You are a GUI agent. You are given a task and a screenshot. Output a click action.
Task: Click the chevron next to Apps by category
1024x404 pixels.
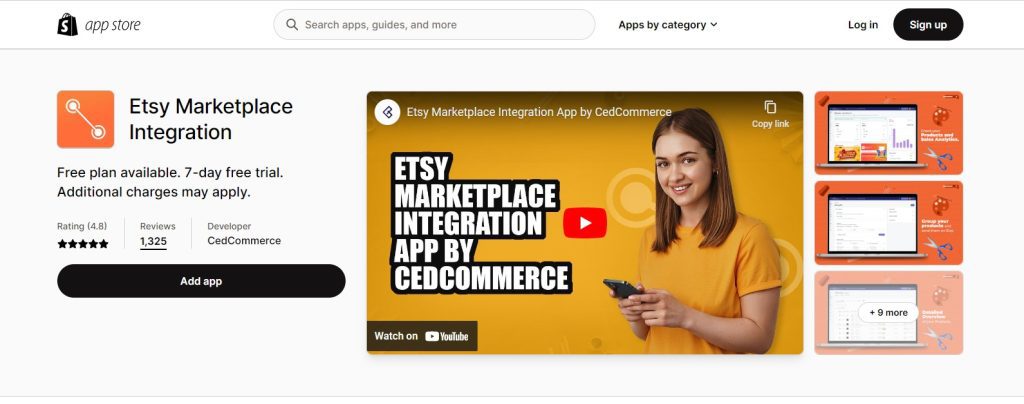pyautogui.click(x=713, y=25)
